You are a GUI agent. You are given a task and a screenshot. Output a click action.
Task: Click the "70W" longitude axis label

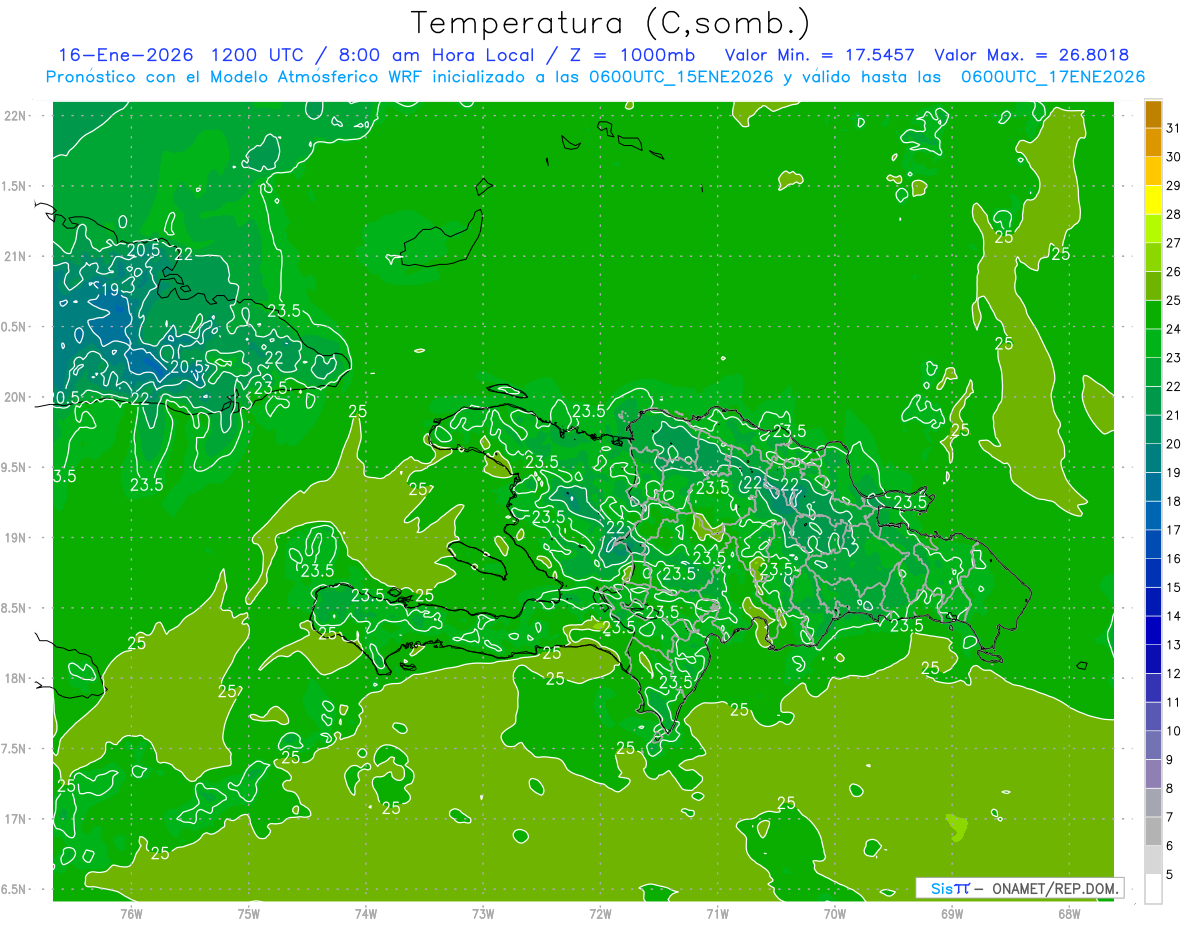click(835, 914)
